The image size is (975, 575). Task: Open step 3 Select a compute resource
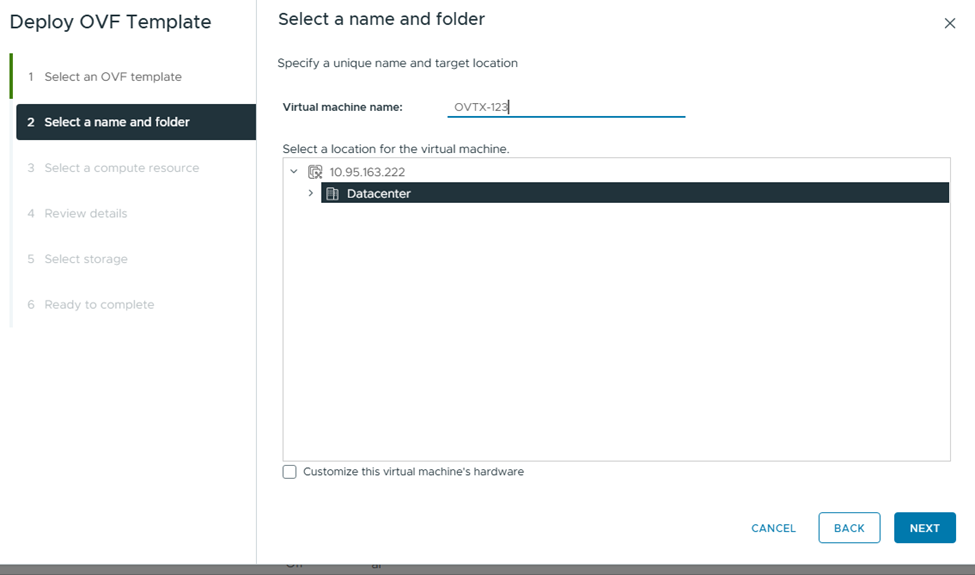[121, 168]
